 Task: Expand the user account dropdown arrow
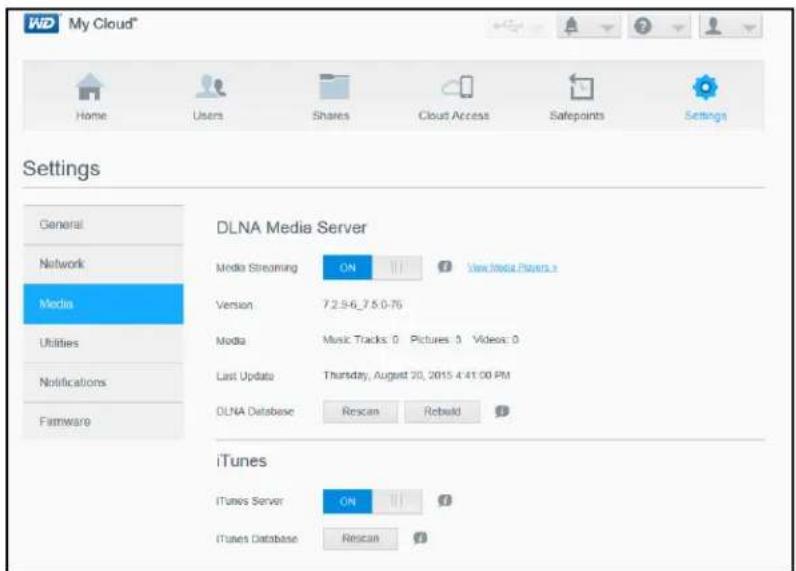(749, 27)
